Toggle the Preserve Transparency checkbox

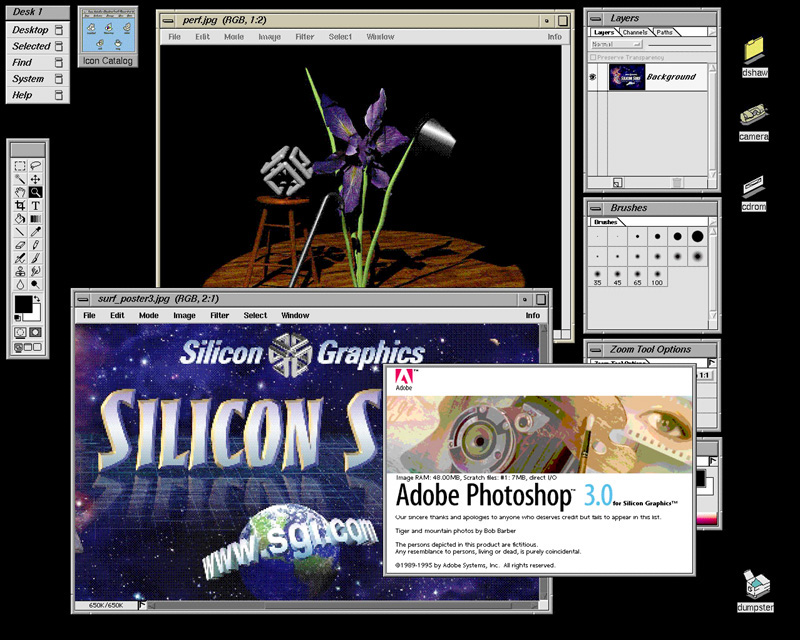click(592, 57)
